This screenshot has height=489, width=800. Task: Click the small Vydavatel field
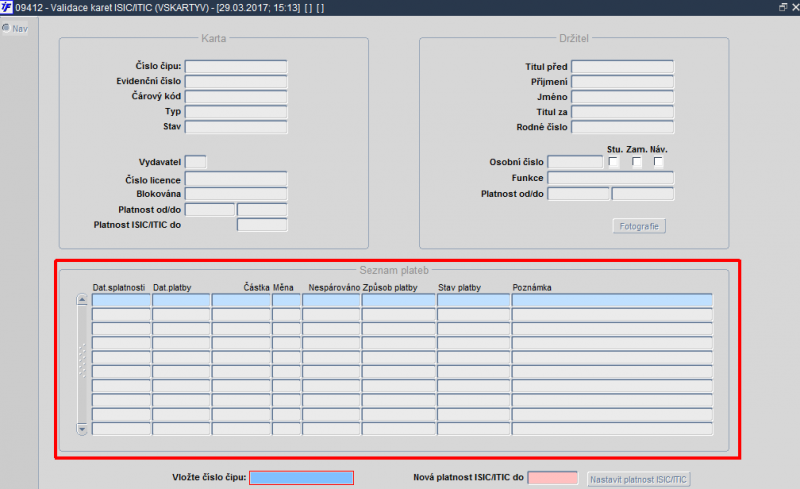(195, 162)
